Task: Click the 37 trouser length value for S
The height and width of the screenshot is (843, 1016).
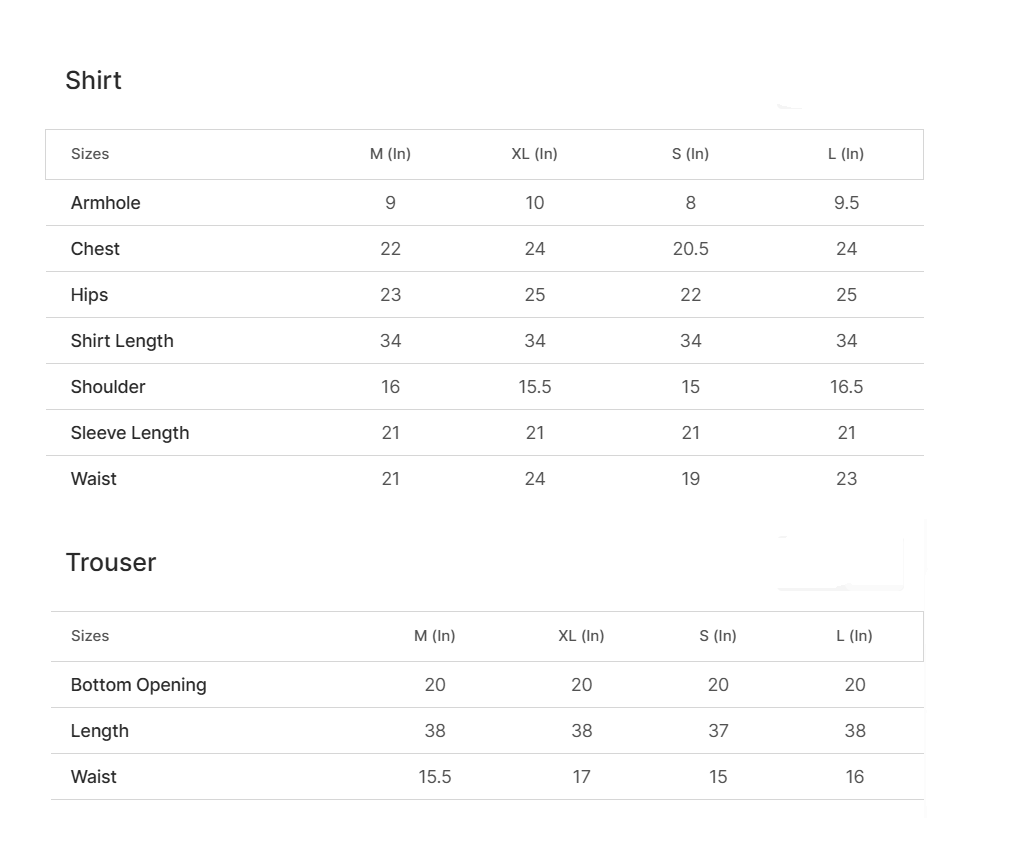Action: pyautogui.click(x=718, y=731)
